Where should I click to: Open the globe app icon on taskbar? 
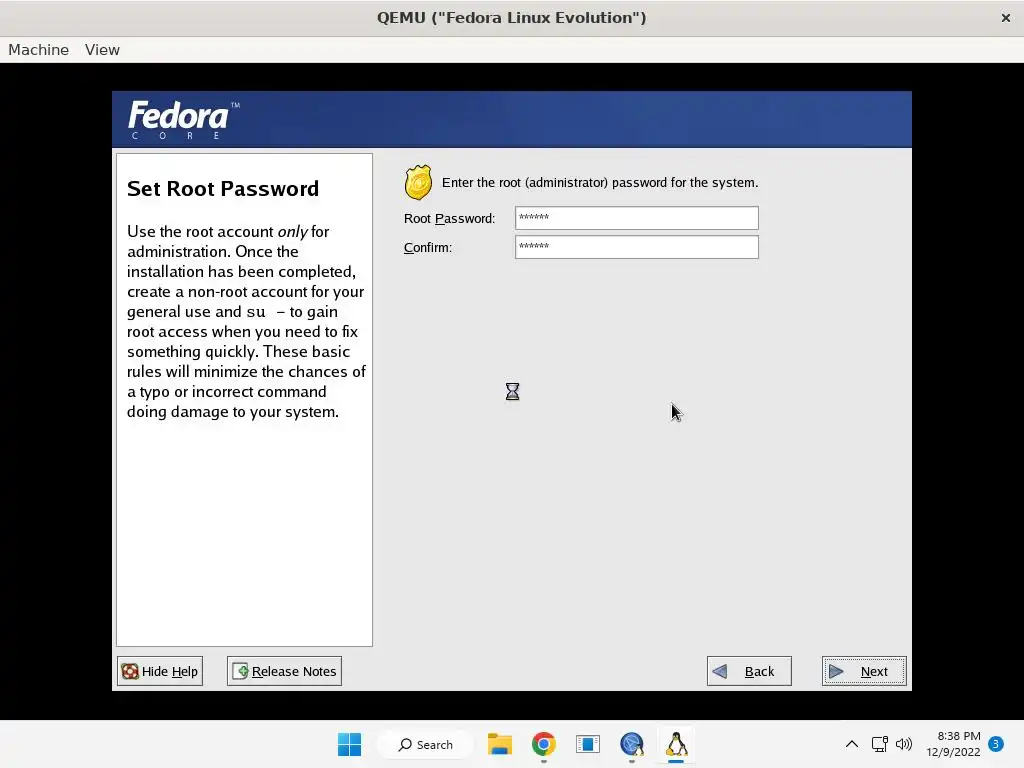(x=632, y=744)
